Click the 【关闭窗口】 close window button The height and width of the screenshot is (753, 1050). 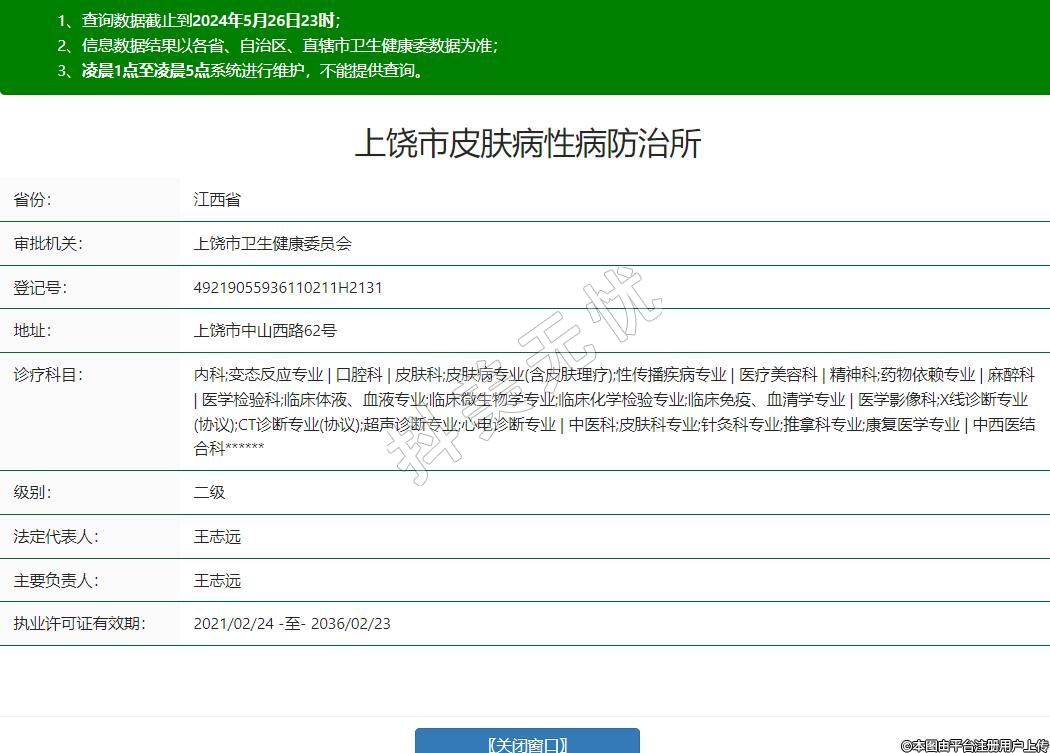(x=527, y=742)
